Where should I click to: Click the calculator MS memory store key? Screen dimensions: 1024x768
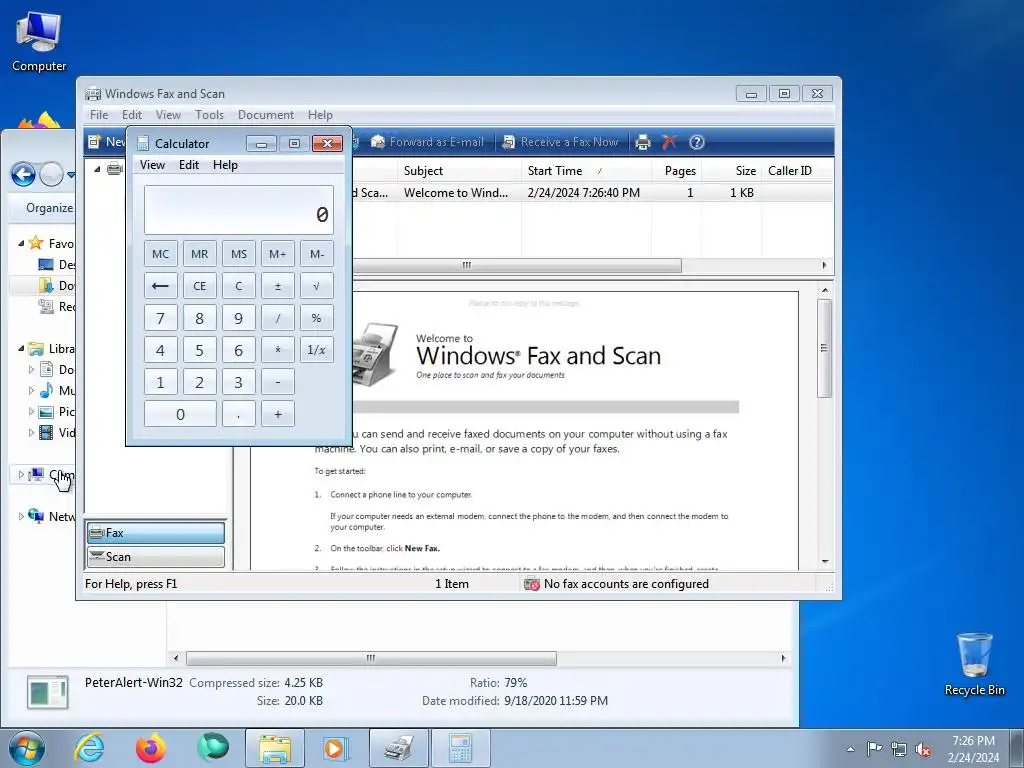tap(239, 254)
